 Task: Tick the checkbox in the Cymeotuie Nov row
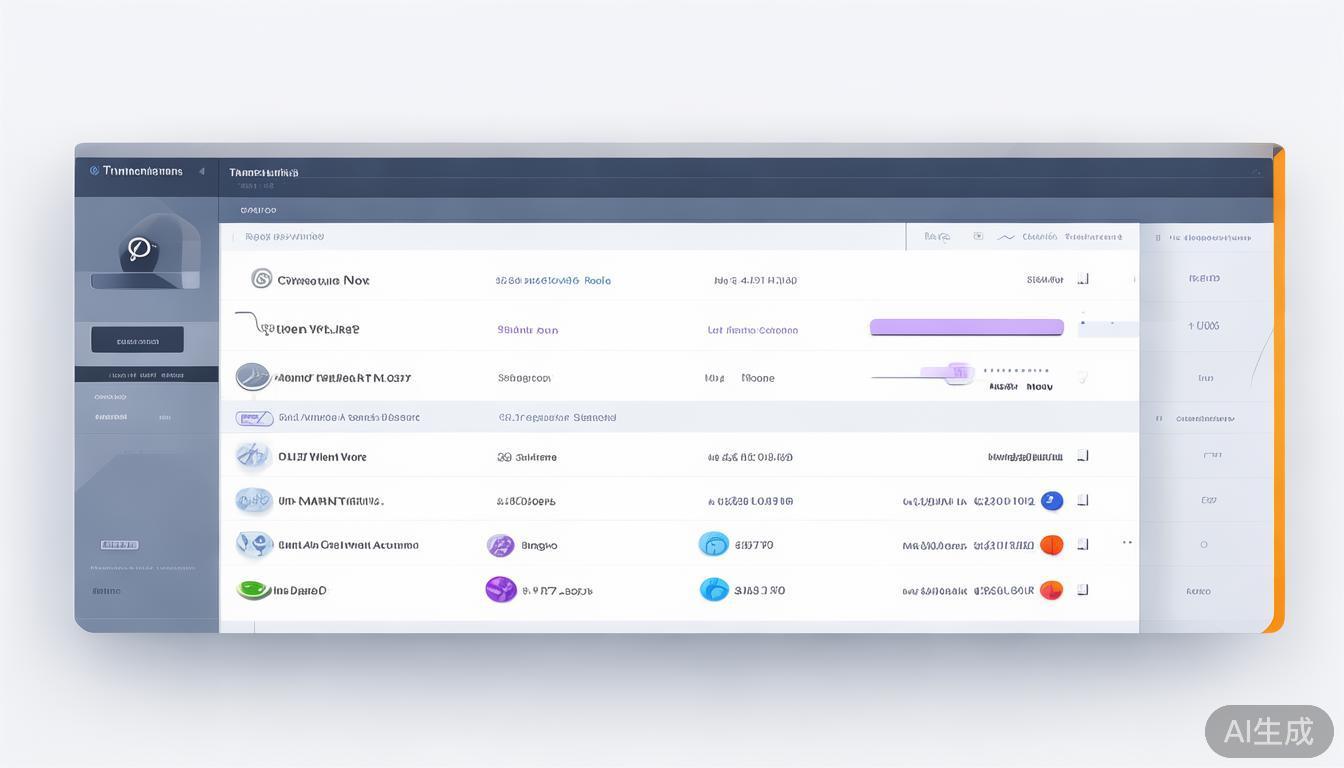pyautogui.click(x=1083, y=280)
